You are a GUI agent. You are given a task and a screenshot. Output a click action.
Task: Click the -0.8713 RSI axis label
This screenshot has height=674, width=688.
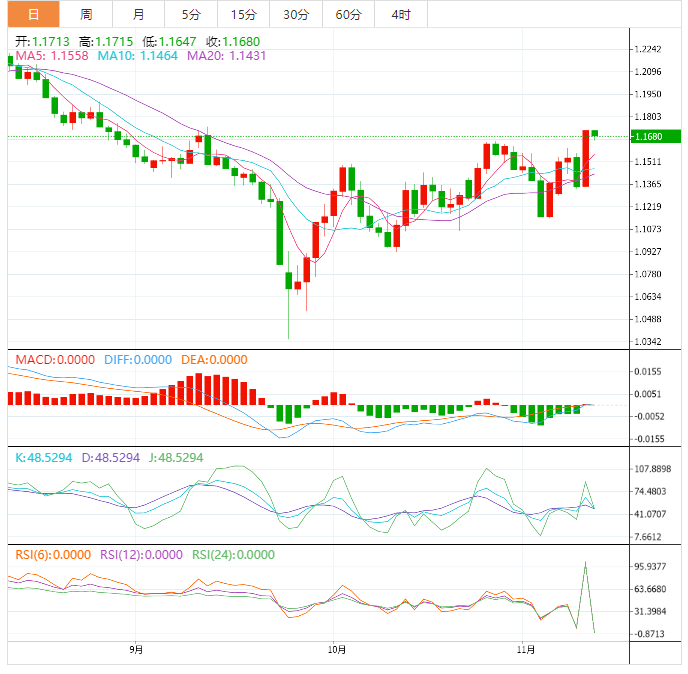click(x=649, y=634)
